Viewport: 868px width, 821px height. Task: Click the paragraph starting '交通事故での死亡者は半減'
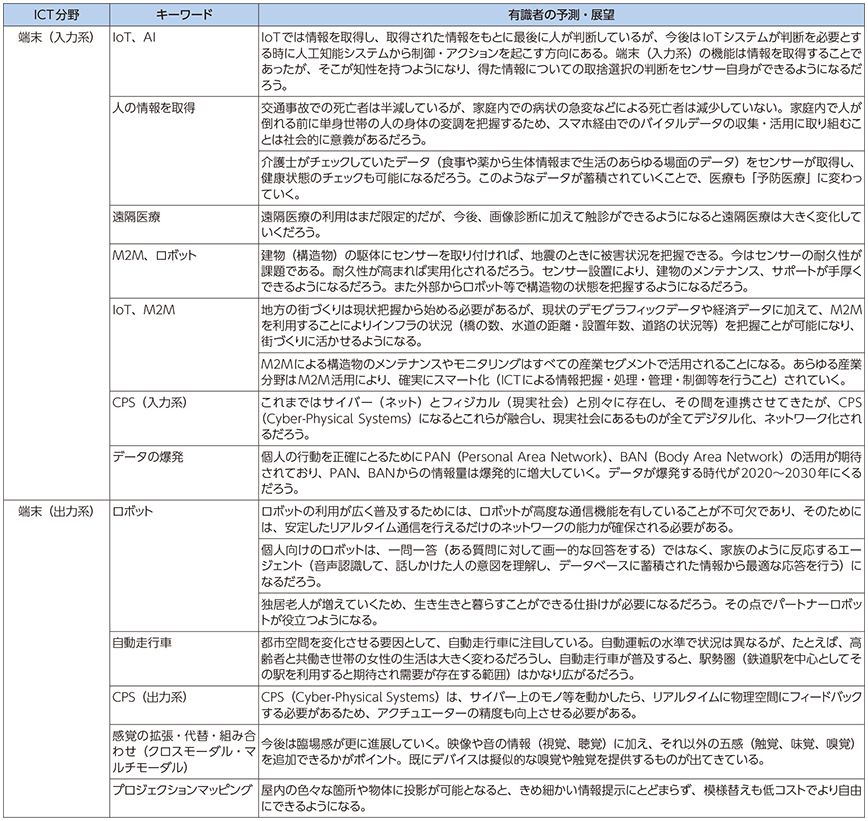(x=561, y=123)
